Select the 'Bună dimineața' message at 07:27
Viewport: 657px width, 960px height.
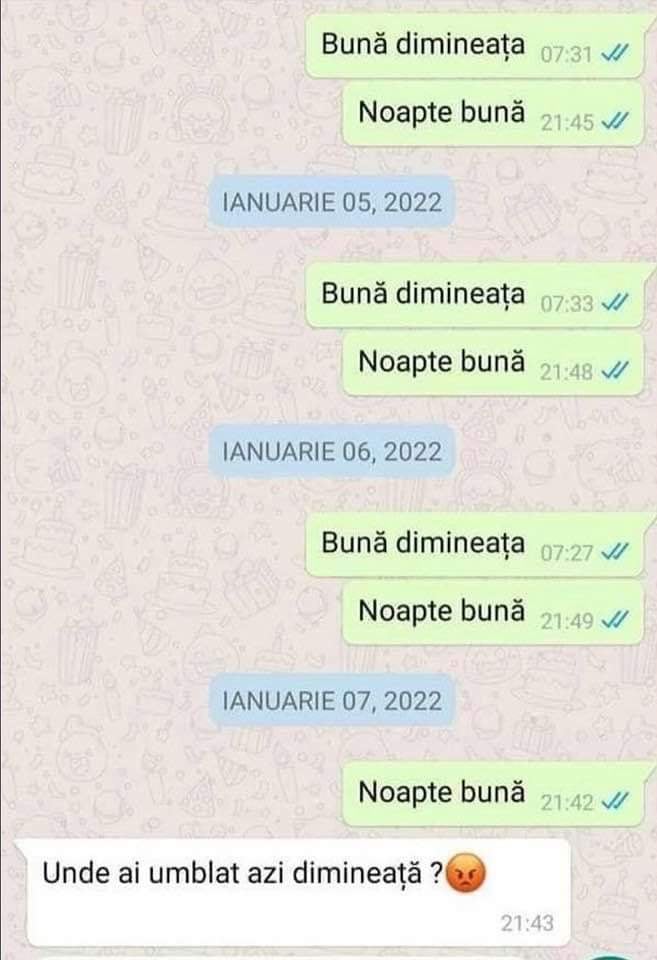coord(475,545)
